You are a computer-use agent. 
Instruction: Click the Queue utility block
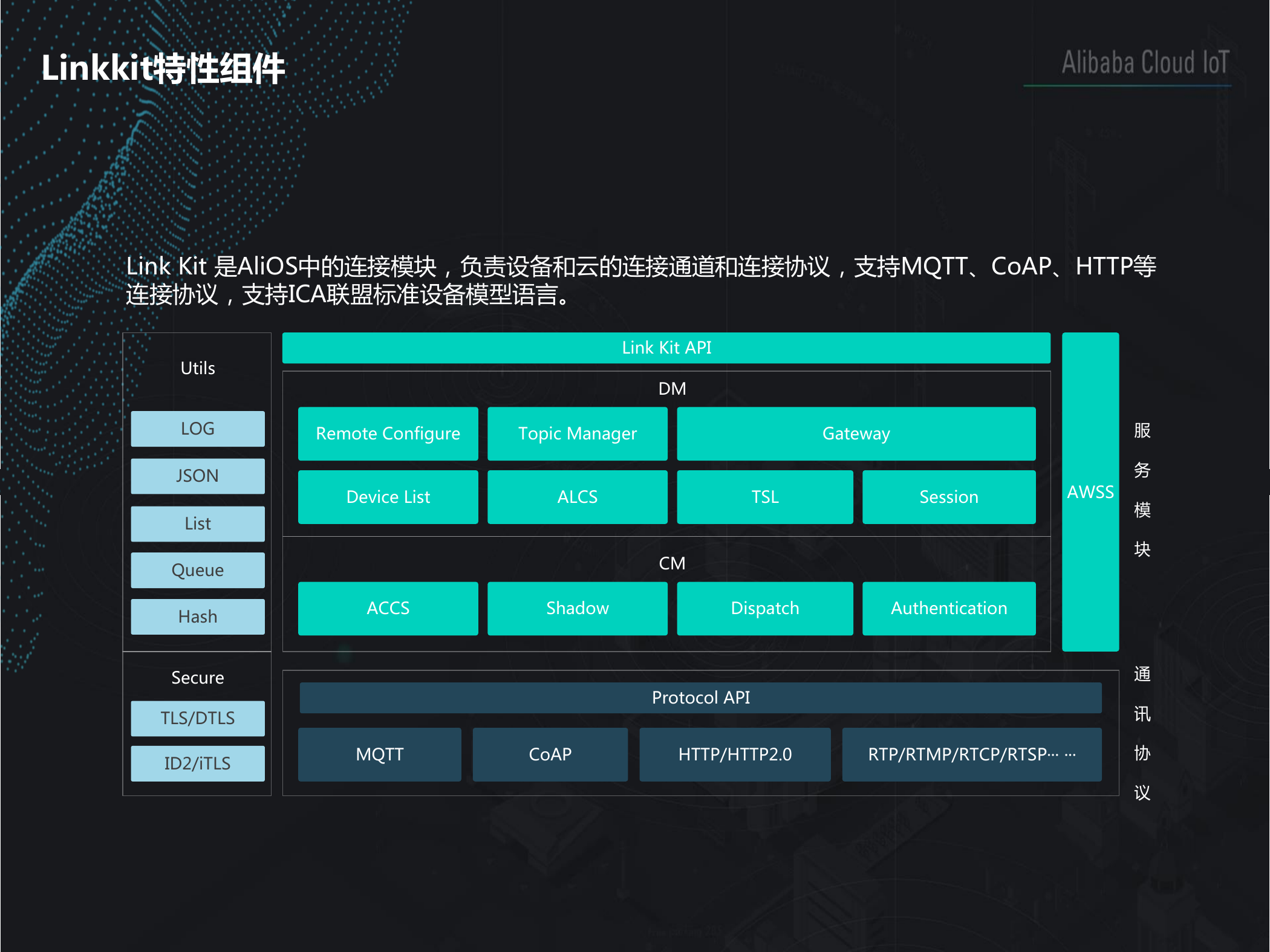coord(198,570)
